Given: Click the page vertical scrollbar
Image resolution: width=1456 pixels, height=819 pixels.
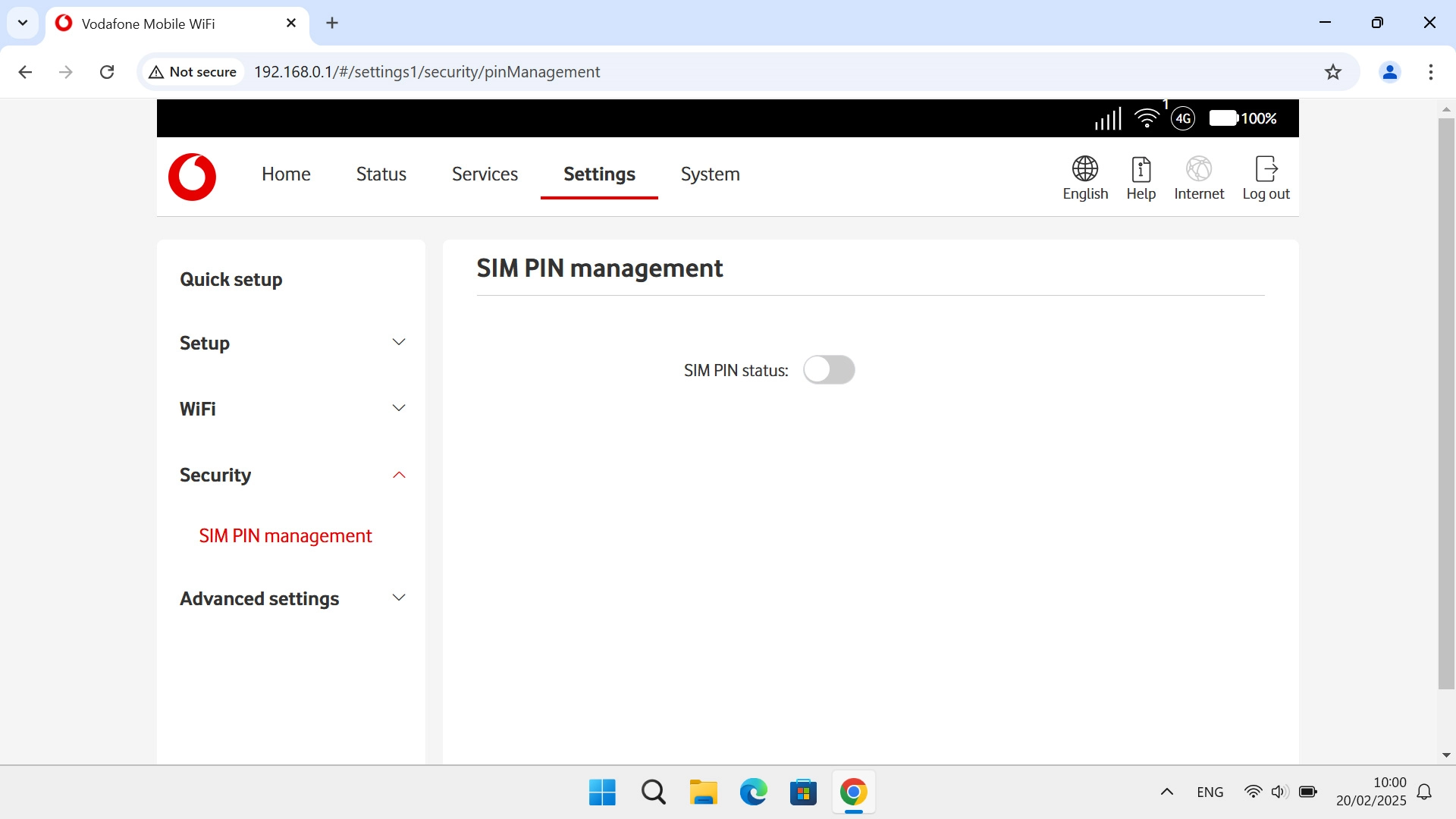Looking at the screenshot, I should [x=1445, y=402].
